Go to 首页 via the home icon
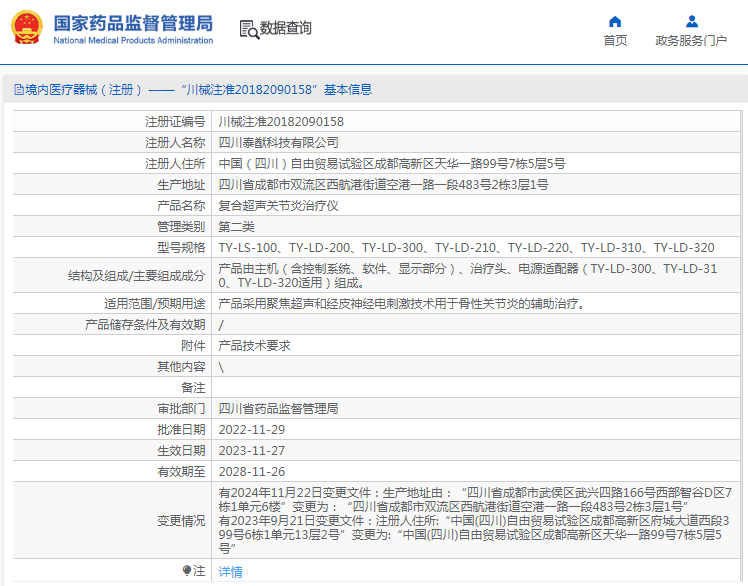 tap(615, 21)
